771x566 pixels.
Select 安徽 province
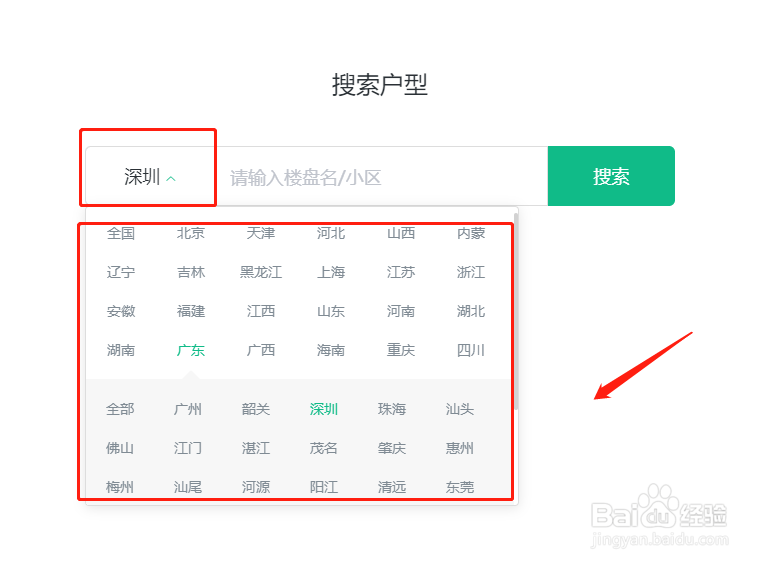coord(121,311)
